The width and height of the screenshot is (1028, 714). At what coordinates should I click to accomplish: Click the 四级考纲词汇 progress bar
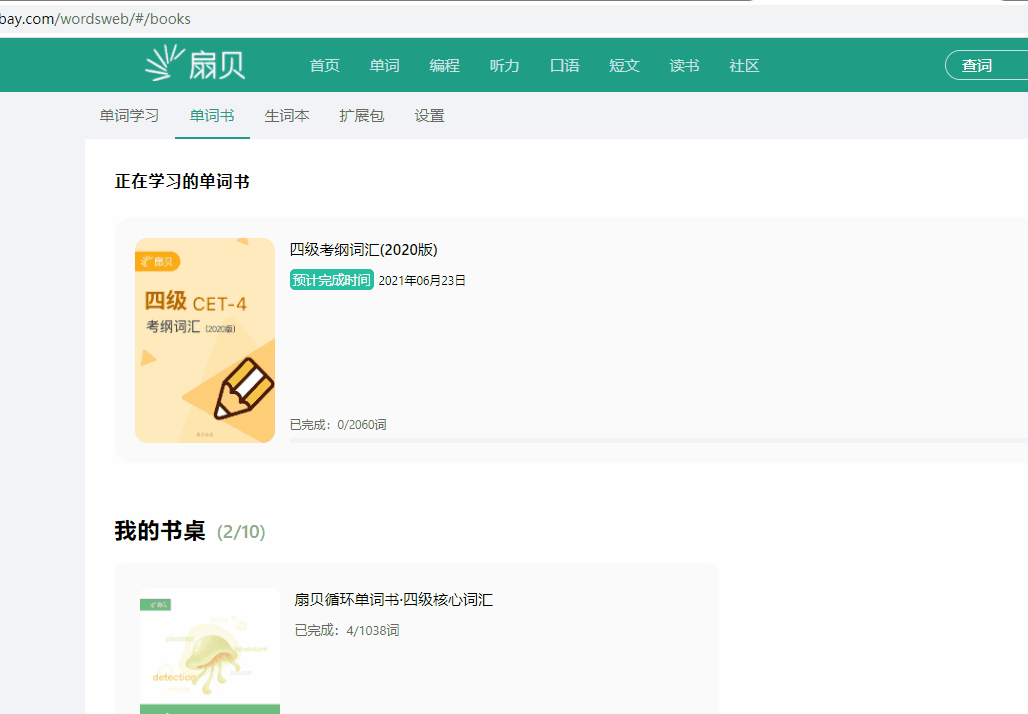(659, 441)
